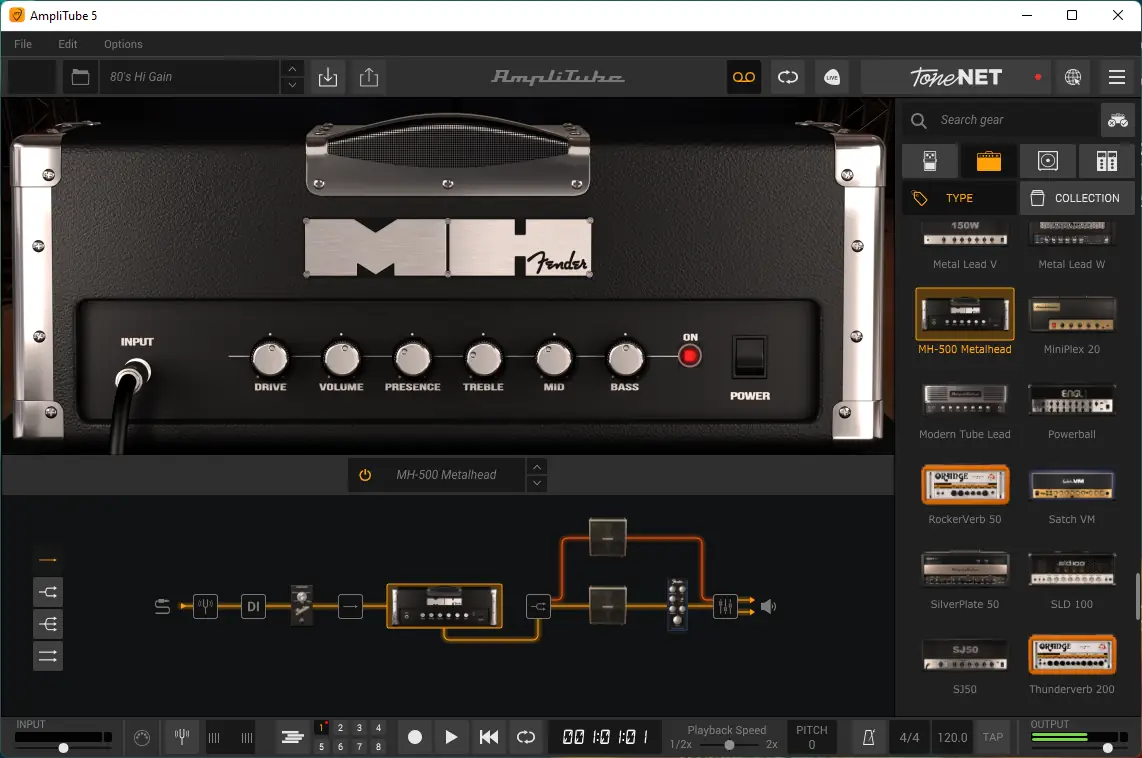Select the Rack effects category icon
This screenshot has height=758, width=1142.
tap(1106, 160)
